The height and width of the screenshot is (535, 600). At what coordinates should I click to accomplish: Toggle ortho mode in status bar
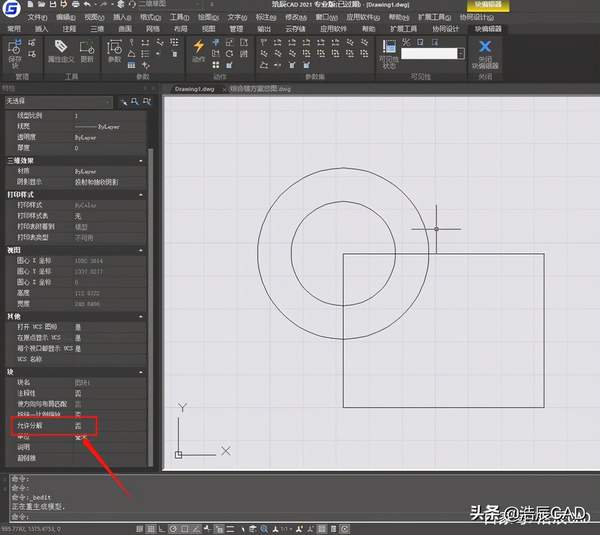[162, 529]
